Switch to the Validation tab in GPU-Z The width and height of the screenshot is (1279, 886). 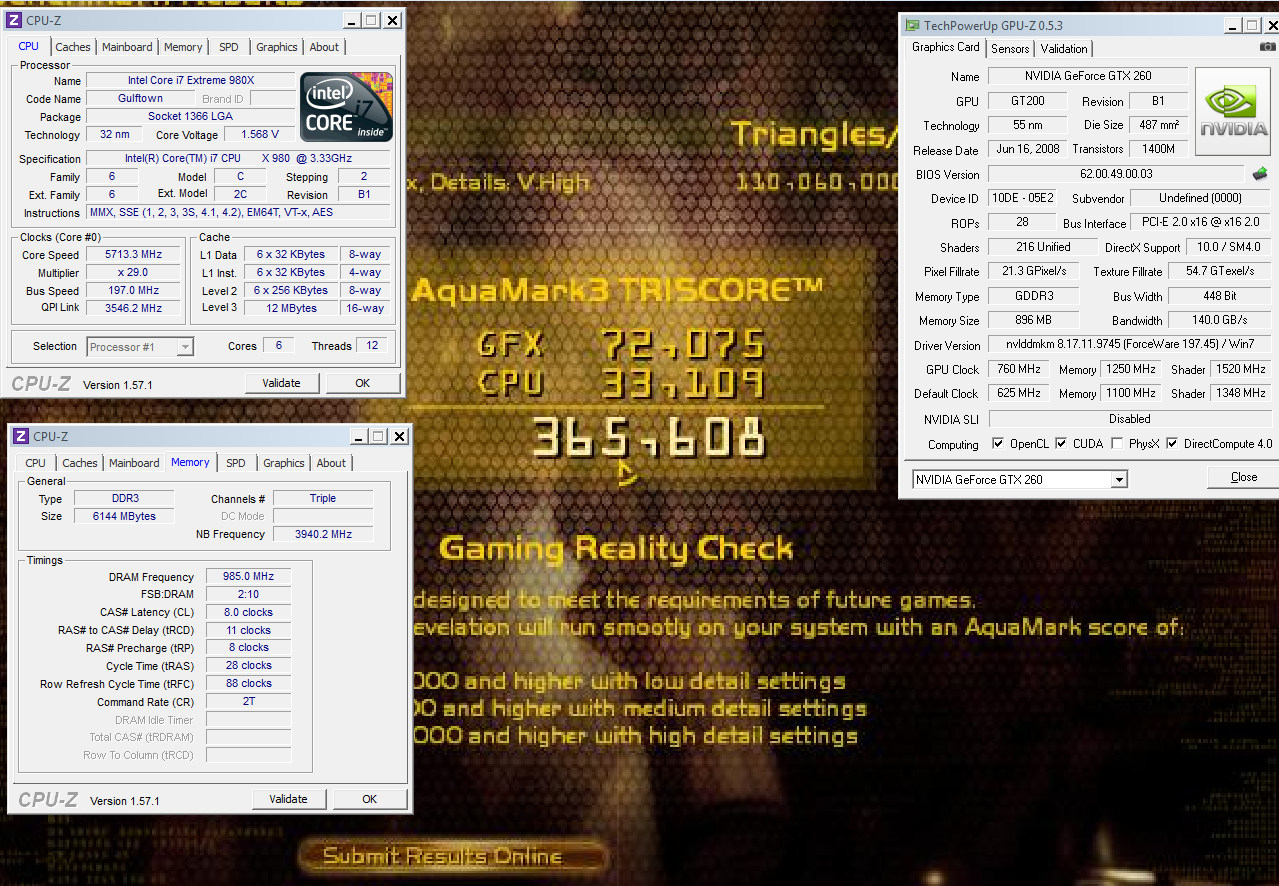[1064, 49]
